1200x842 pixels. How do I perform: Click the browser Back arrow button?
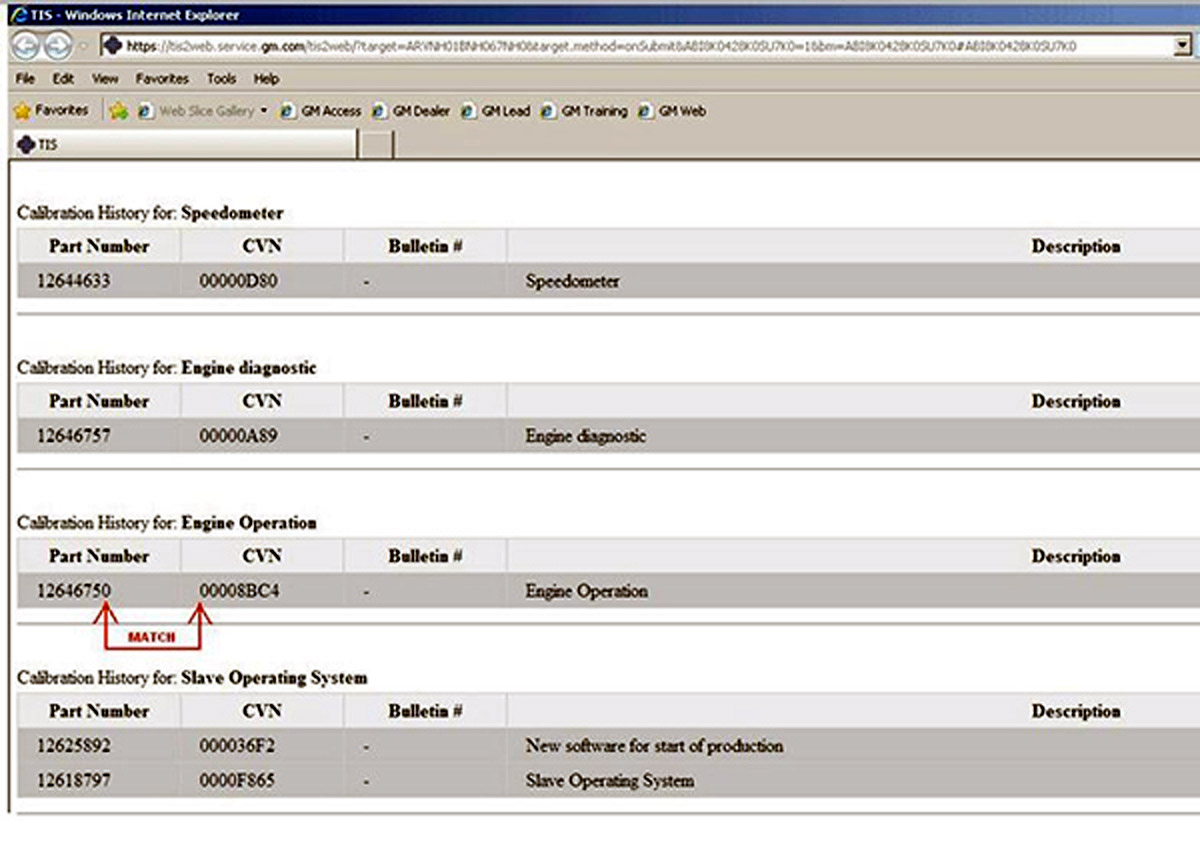coord(26,46)
